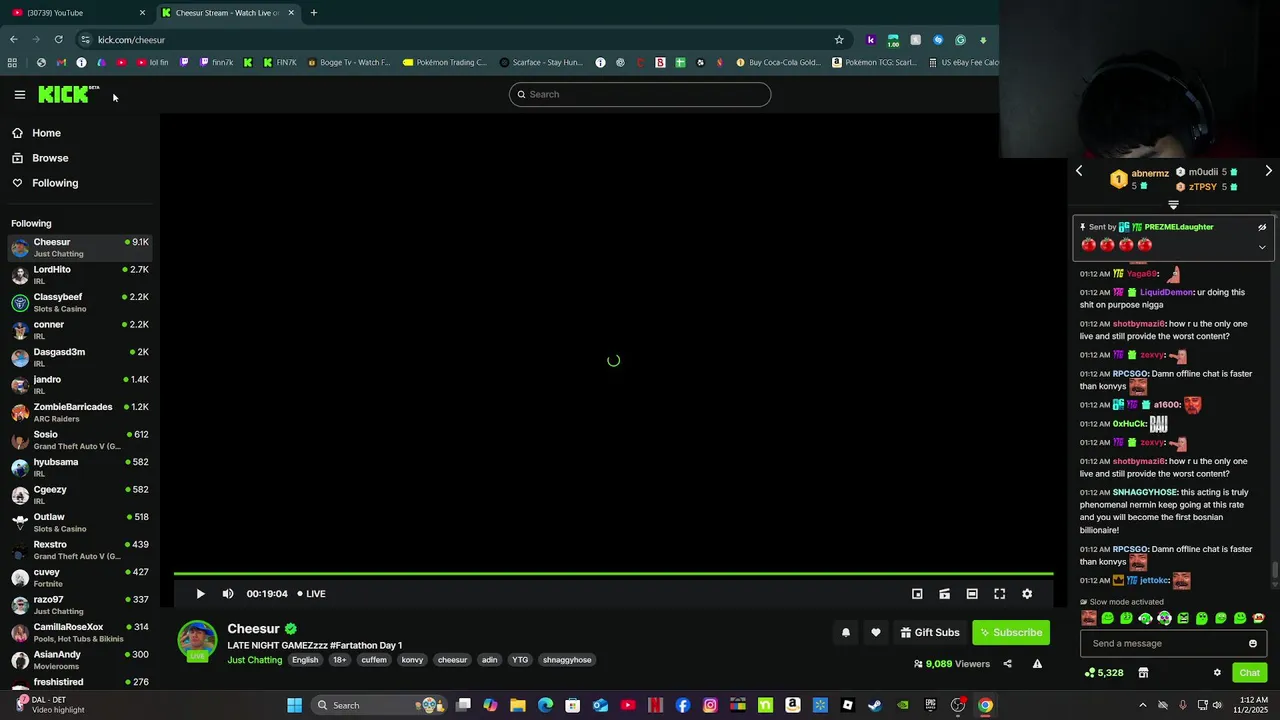Click the heart follow button
1280x720 pixels.
876,632
